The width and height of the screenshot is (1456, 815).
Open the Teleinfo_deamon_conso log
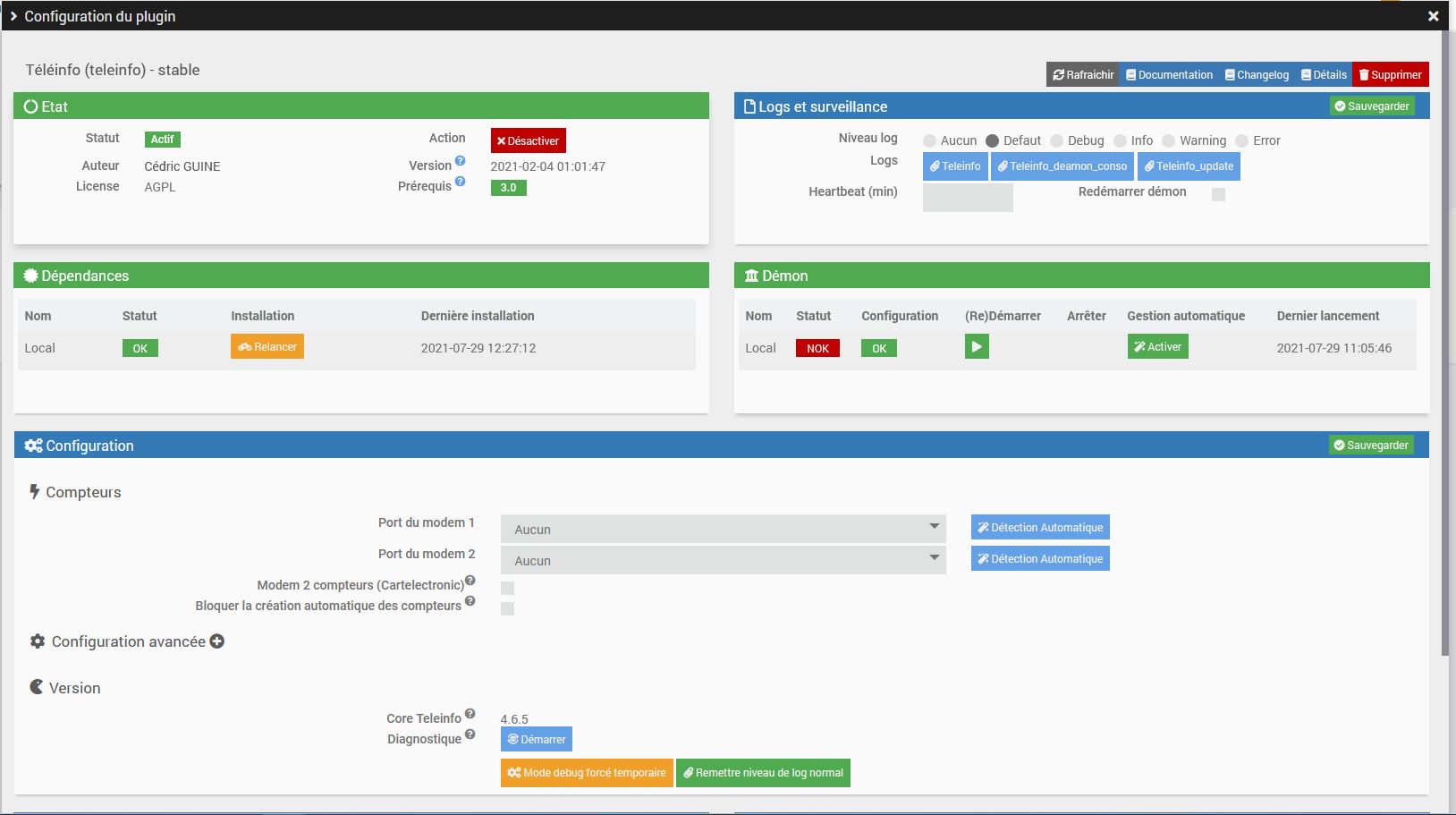coord(1062,166)
